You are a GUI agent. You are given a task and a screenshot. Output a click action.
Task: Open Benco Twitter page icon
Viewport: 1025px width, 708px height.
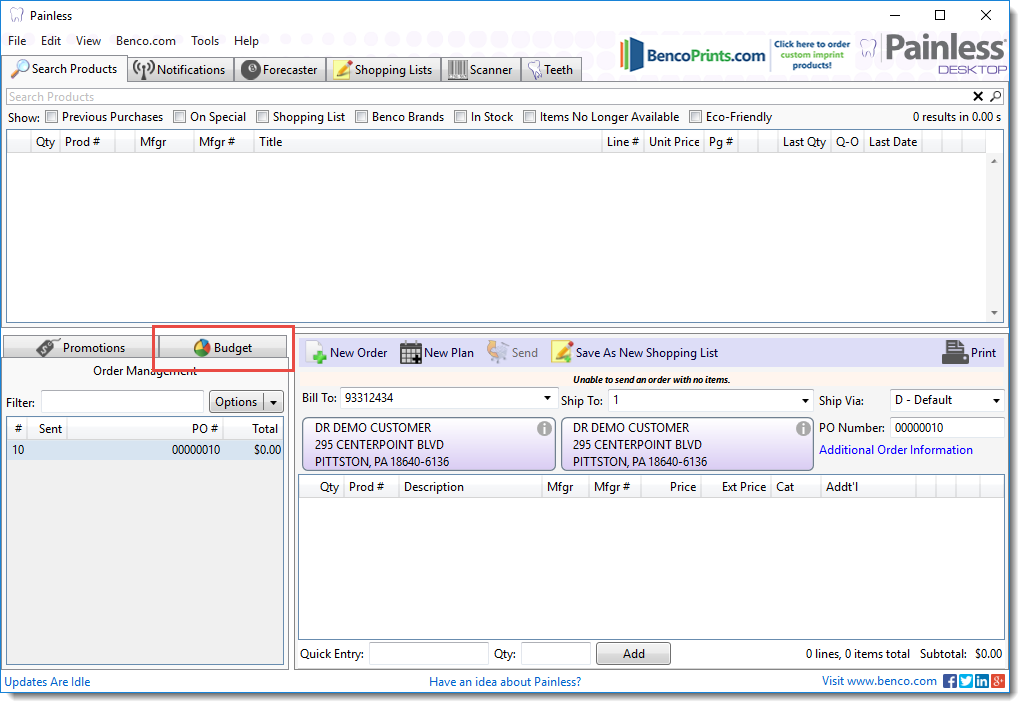966,681
